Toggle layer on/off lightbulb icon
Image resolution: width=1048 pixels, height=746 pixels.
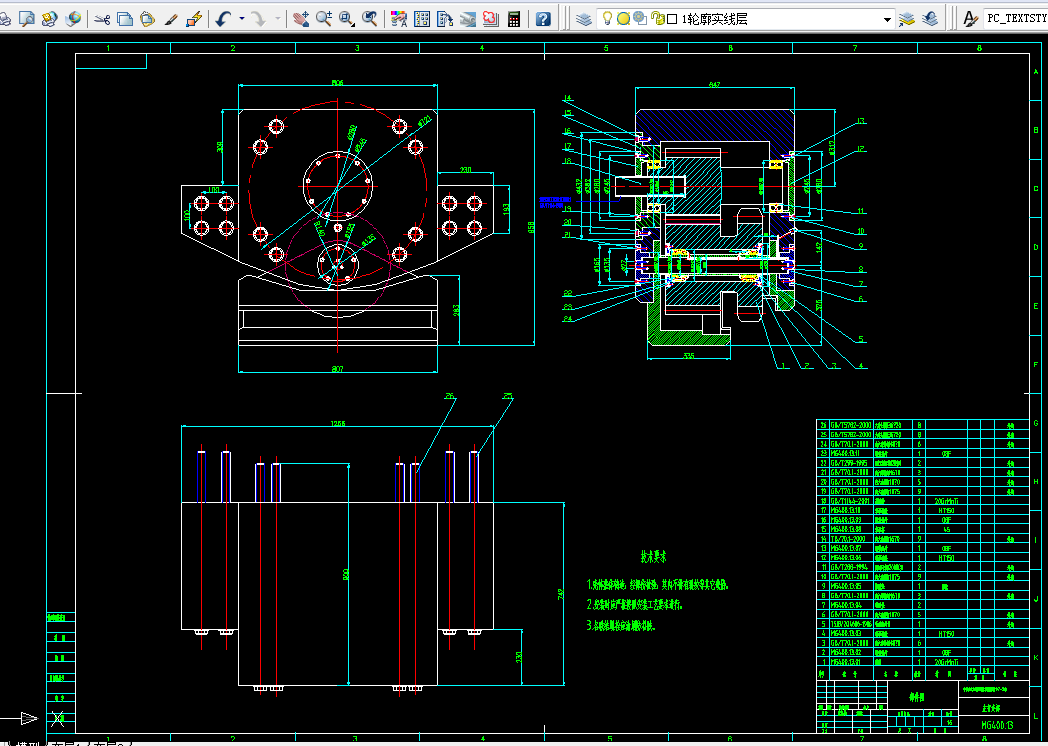tap(607, 18)
